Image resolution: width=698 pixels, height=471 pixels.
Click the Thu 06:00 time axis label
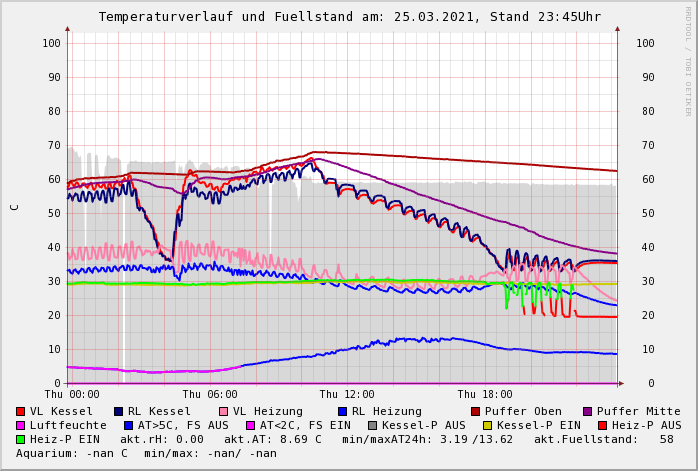210,394
